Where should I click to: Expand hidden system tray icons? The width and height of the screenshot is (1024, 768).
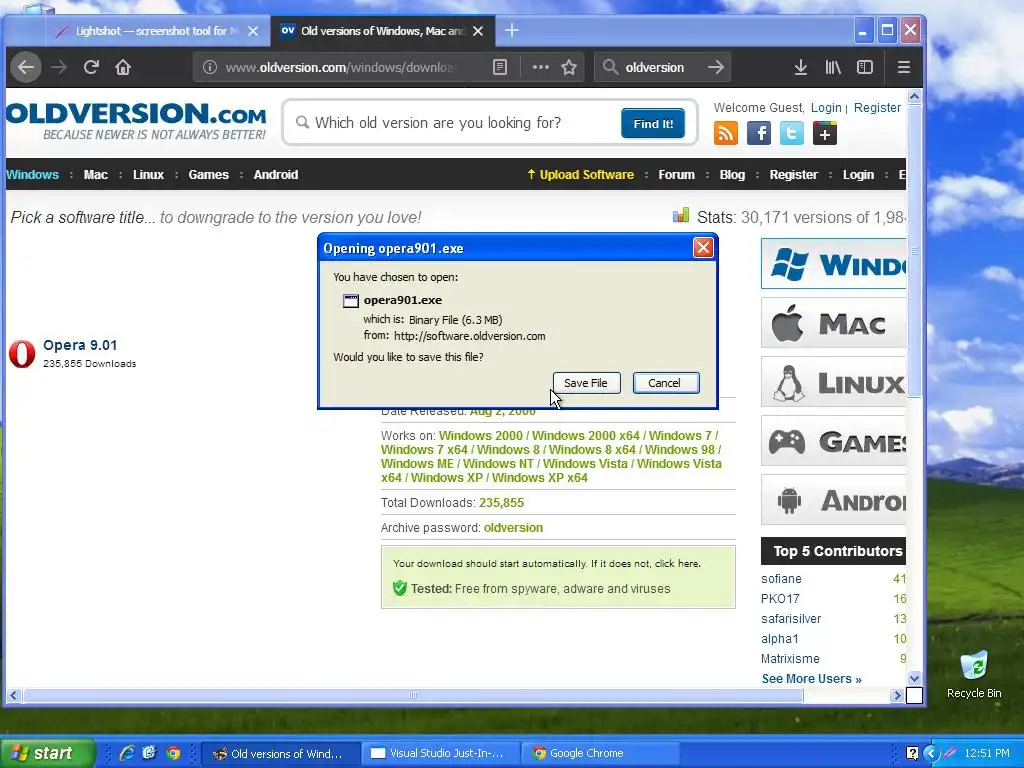(931, 753)
